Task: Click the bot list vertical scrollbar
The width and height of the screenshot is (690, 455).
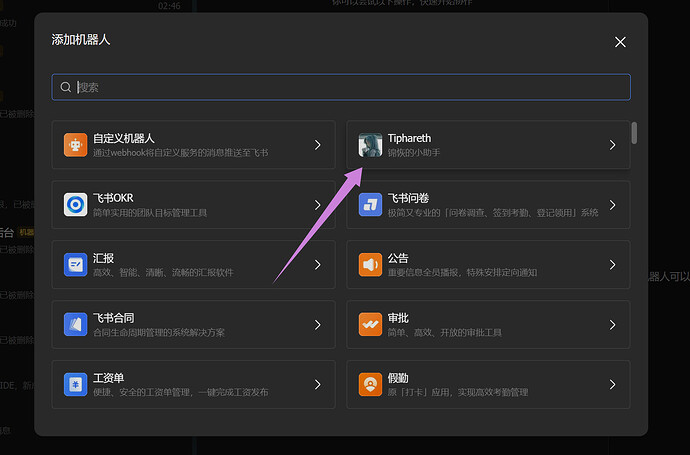Action: click(634, 133)
